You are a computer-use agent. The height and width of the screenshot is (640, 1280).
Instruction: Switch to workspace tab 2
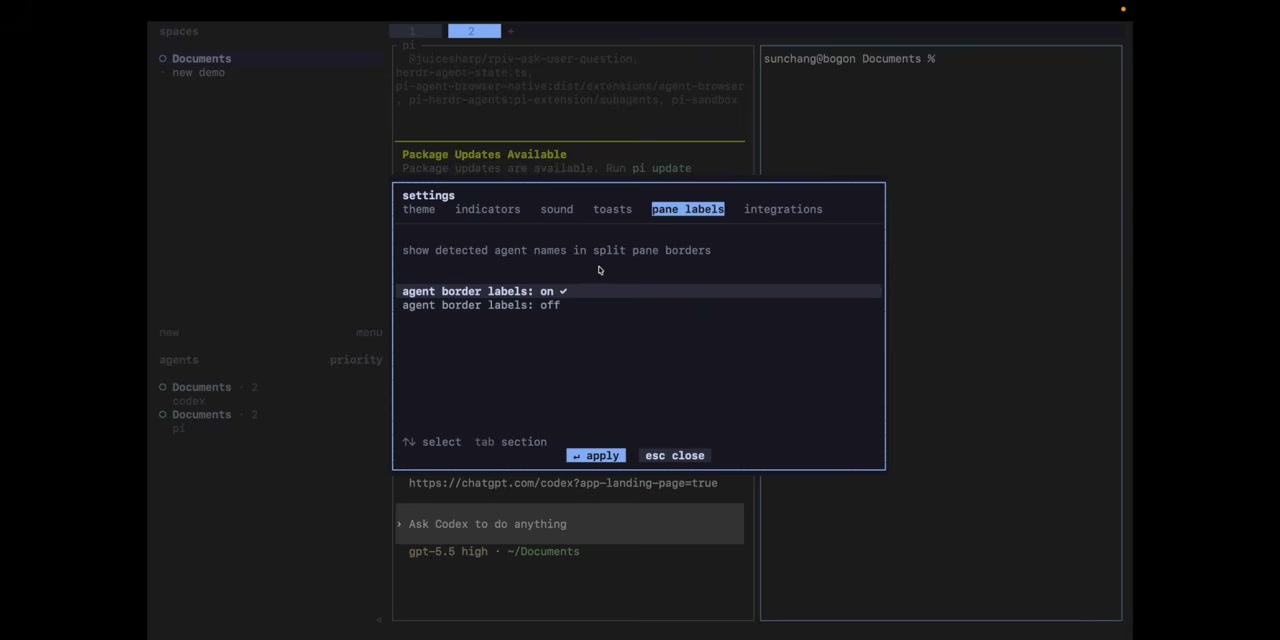[x=474, y=31]
